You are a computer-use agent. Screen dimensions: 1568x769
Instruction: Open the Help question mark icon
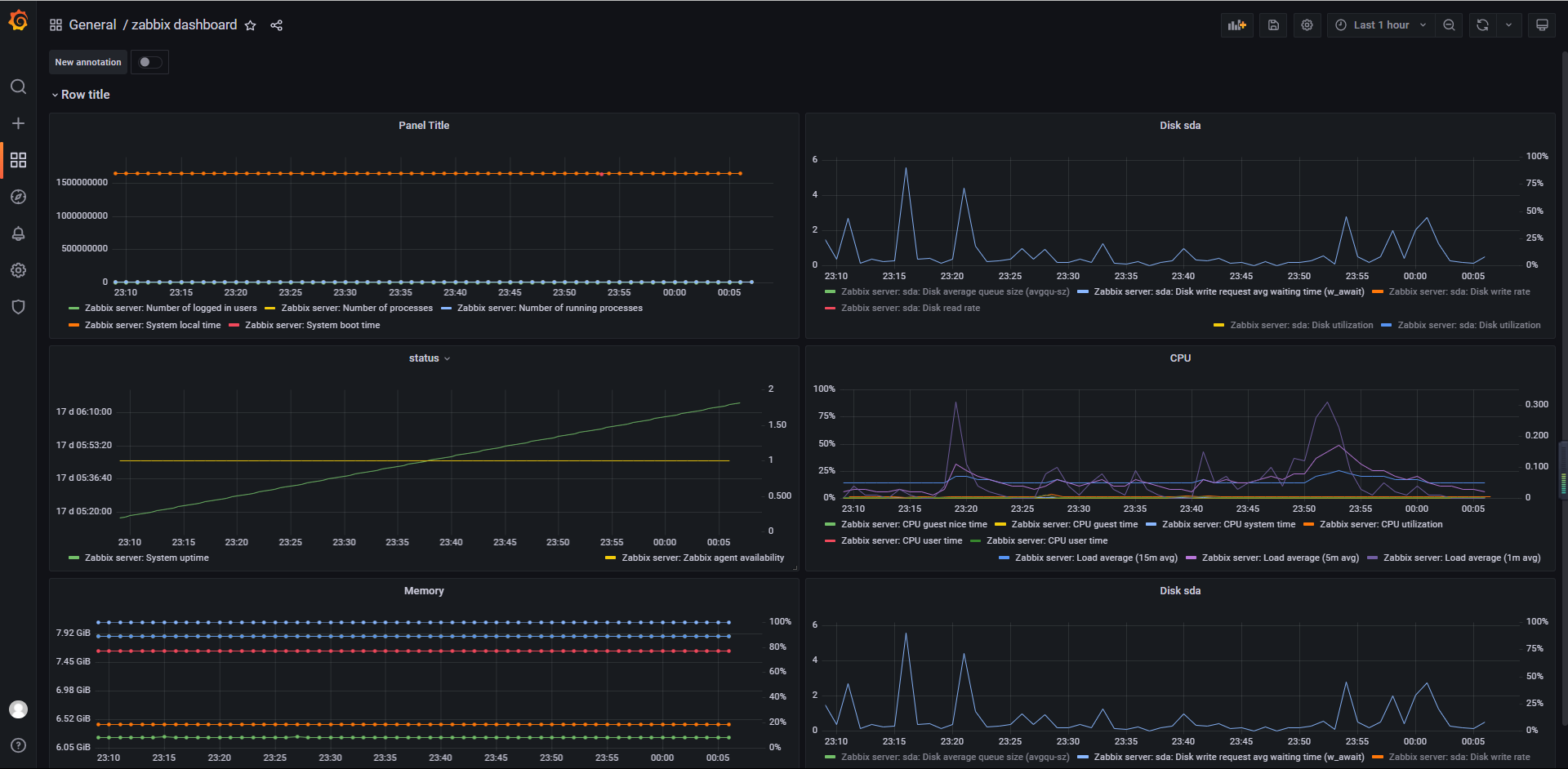tap(18, 745)
